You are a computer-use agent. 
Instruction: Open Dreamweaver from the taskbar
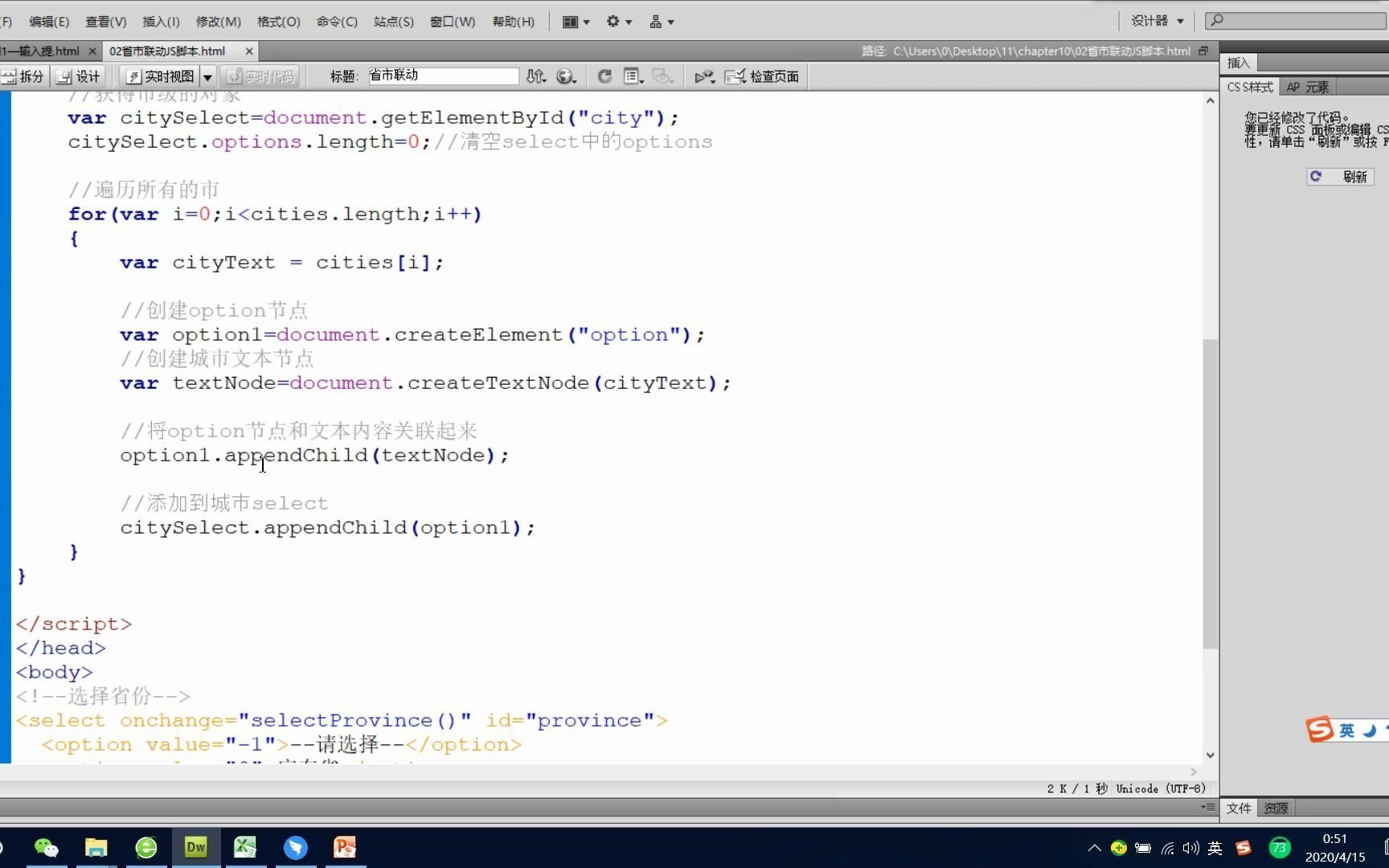point(196,847)
